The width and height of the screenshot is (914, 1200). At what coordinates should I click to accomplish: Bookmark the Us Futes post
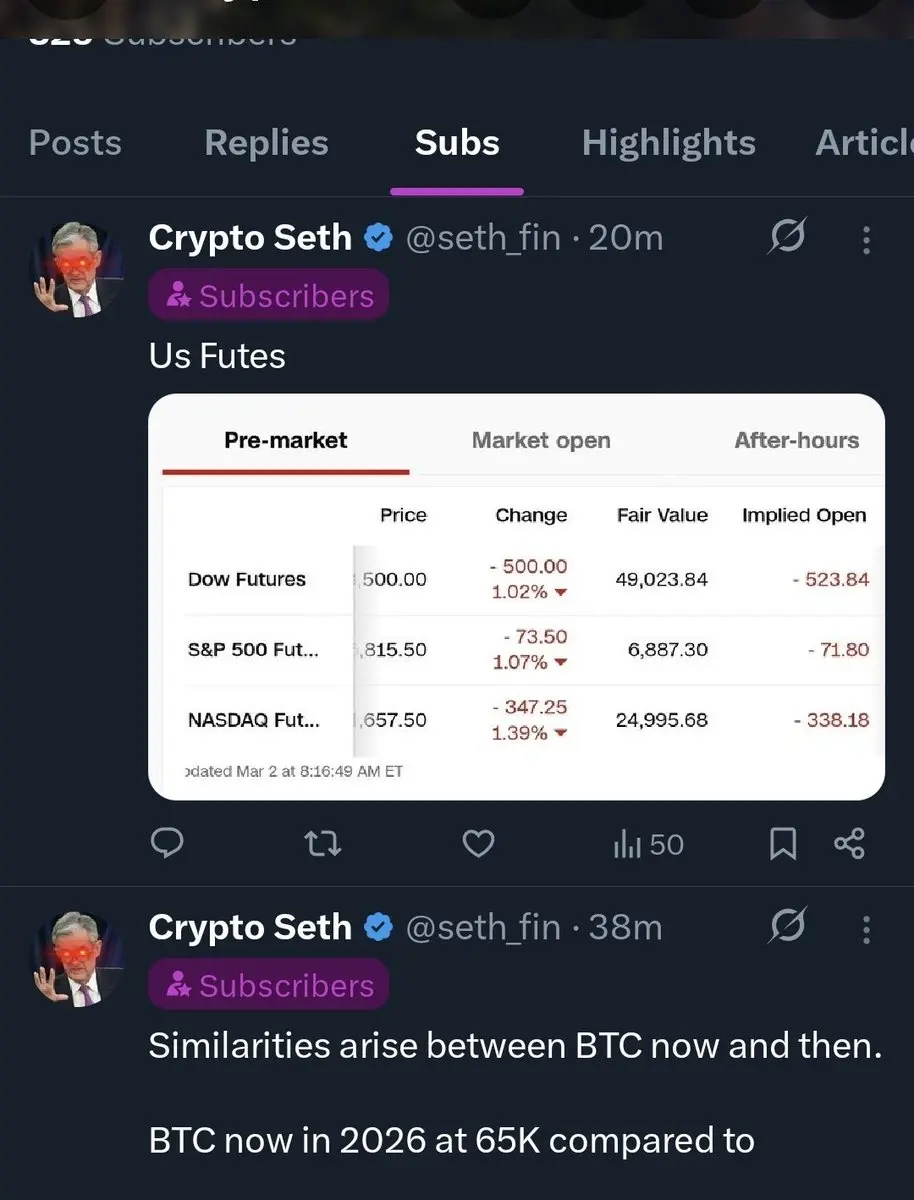[x=783, y=845]
